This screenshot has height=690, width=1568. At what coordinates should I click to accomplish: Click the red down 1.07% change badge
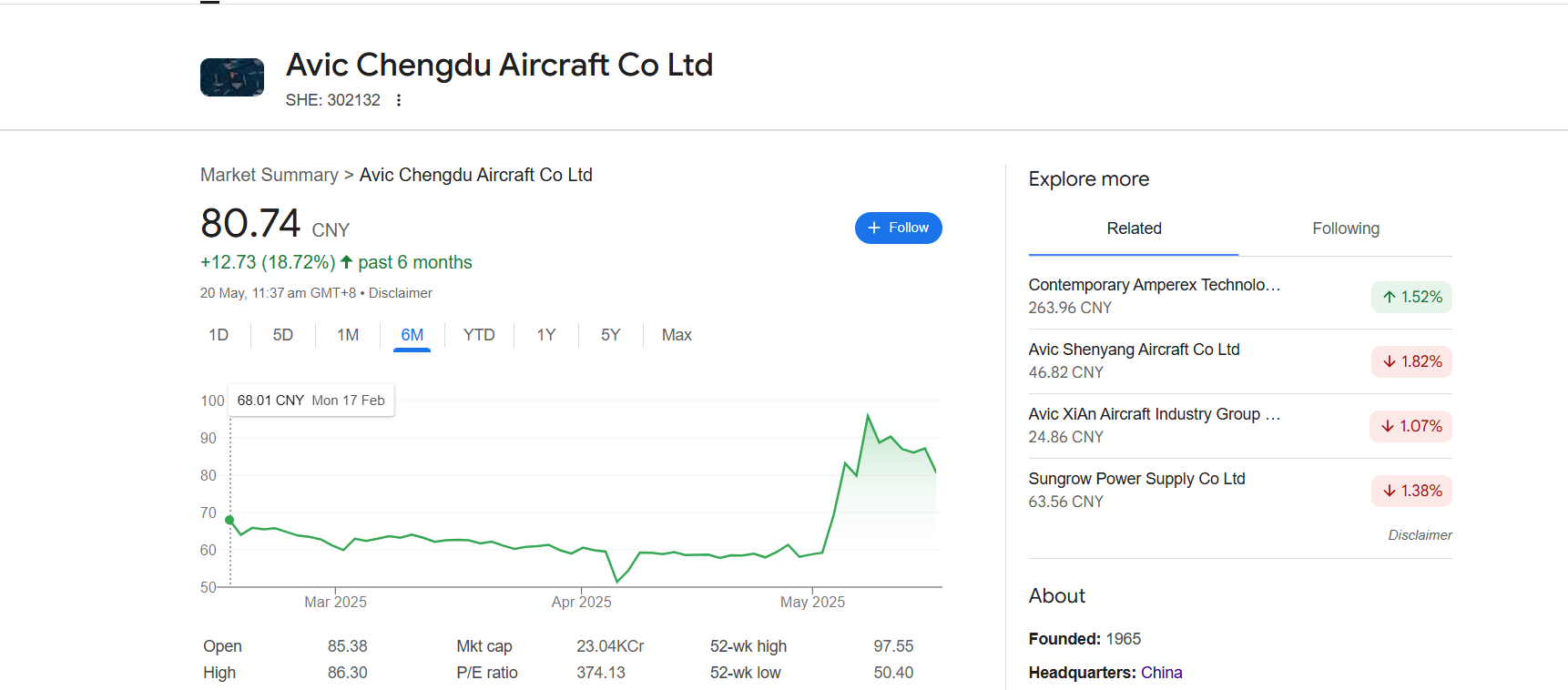[x=1410, y=426]
